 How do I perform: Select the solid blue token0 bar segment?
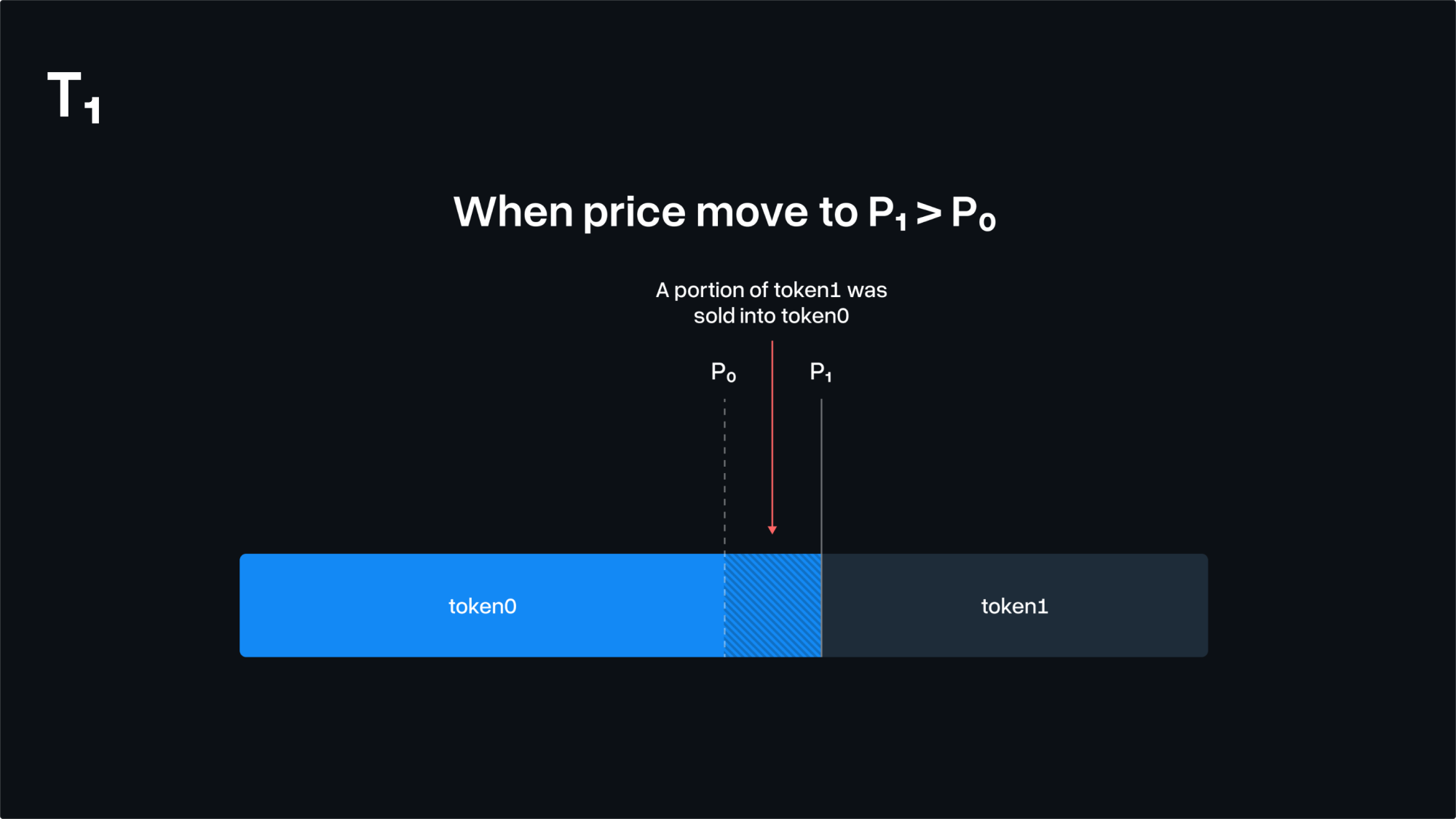point(482,606)
